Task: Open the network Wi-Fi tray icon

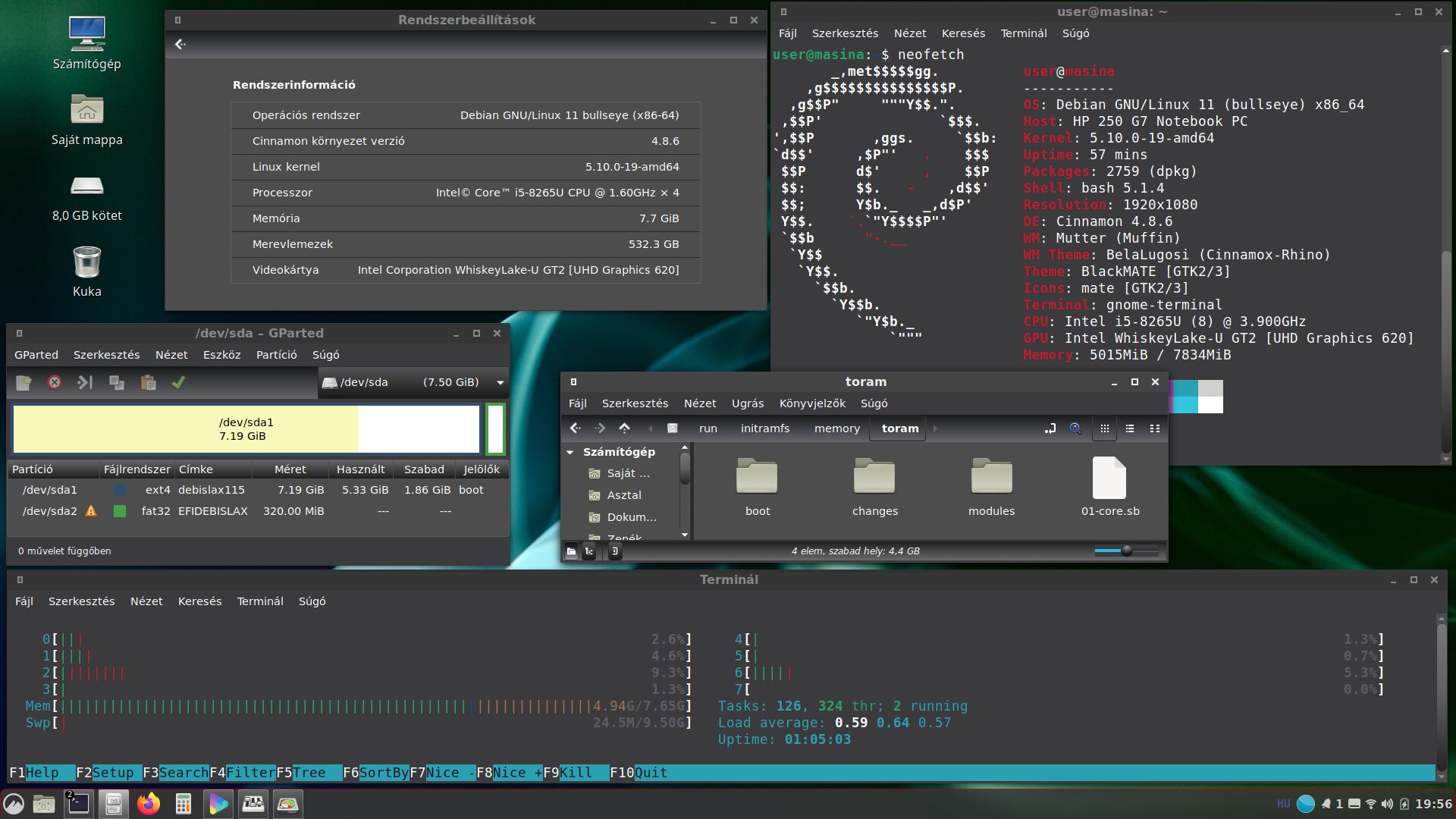Action: click(x=1370, y=804)
